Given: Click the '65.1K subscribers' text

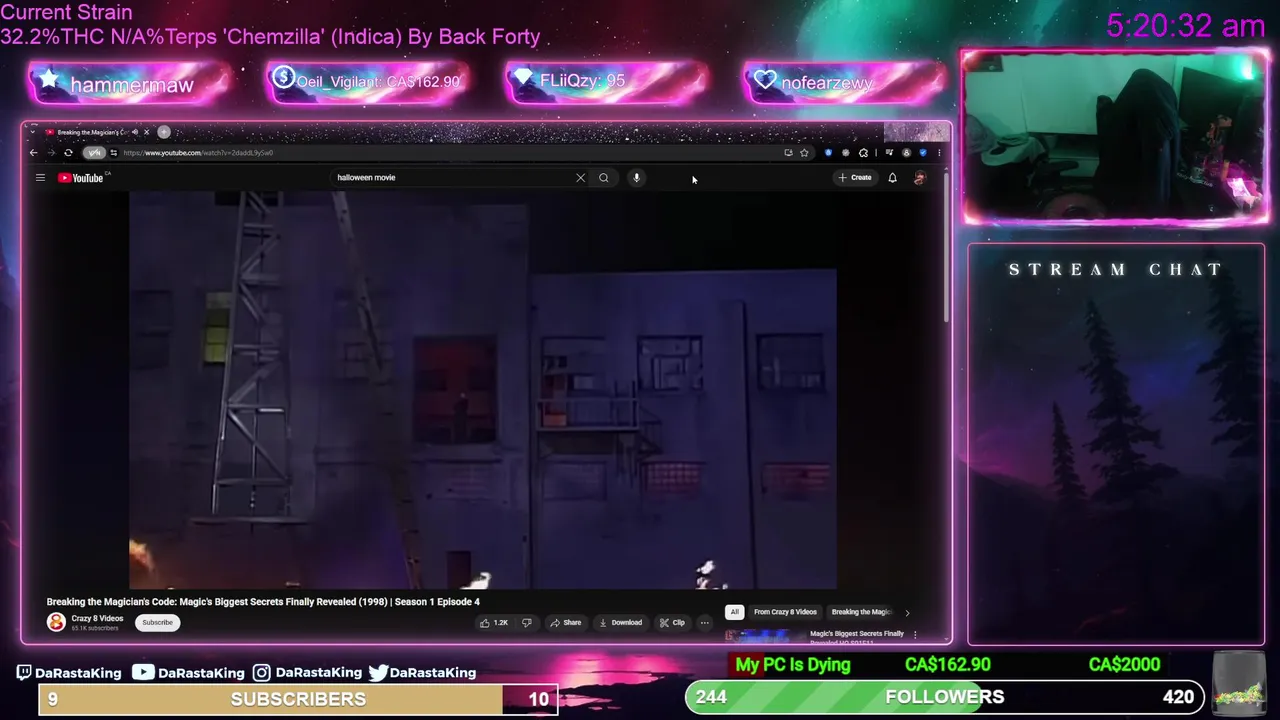Looking at the screenshot, I should click(94, 629).
